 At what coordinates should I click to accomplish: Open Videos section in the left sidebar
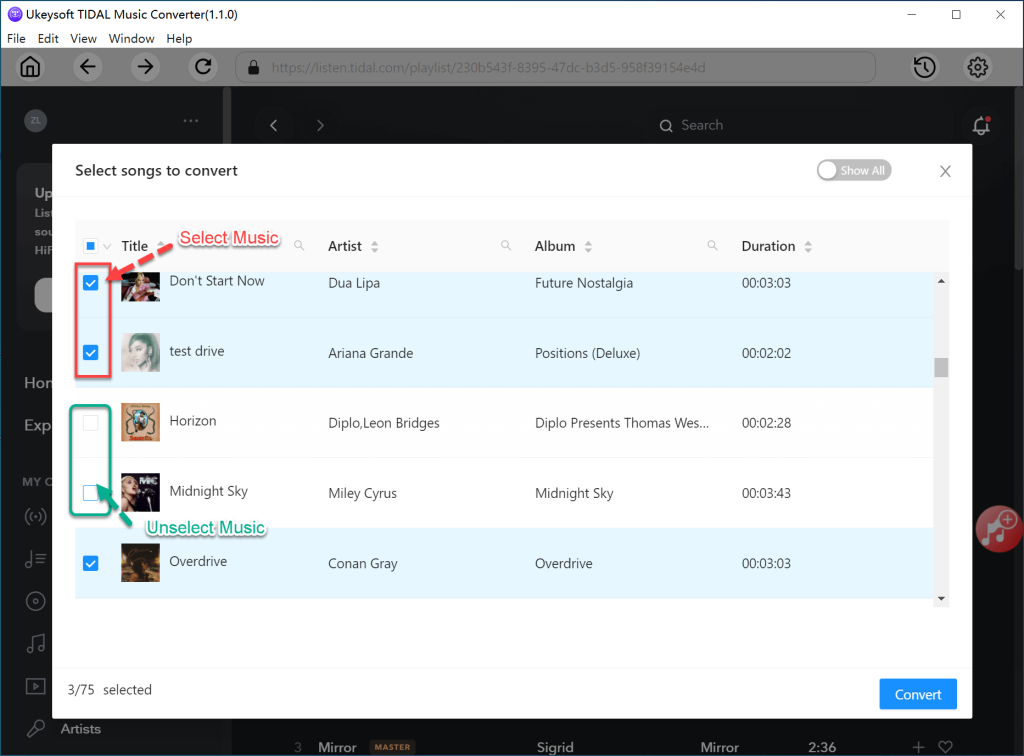pos(35,686)
